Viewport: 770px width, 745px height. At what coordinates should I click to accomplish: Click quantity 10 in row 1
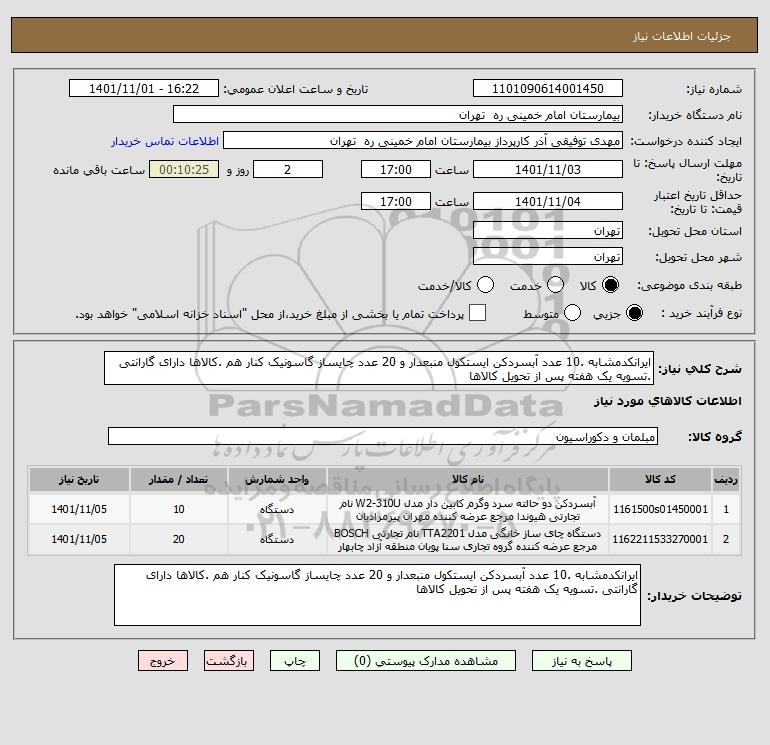tap(179, 509)
